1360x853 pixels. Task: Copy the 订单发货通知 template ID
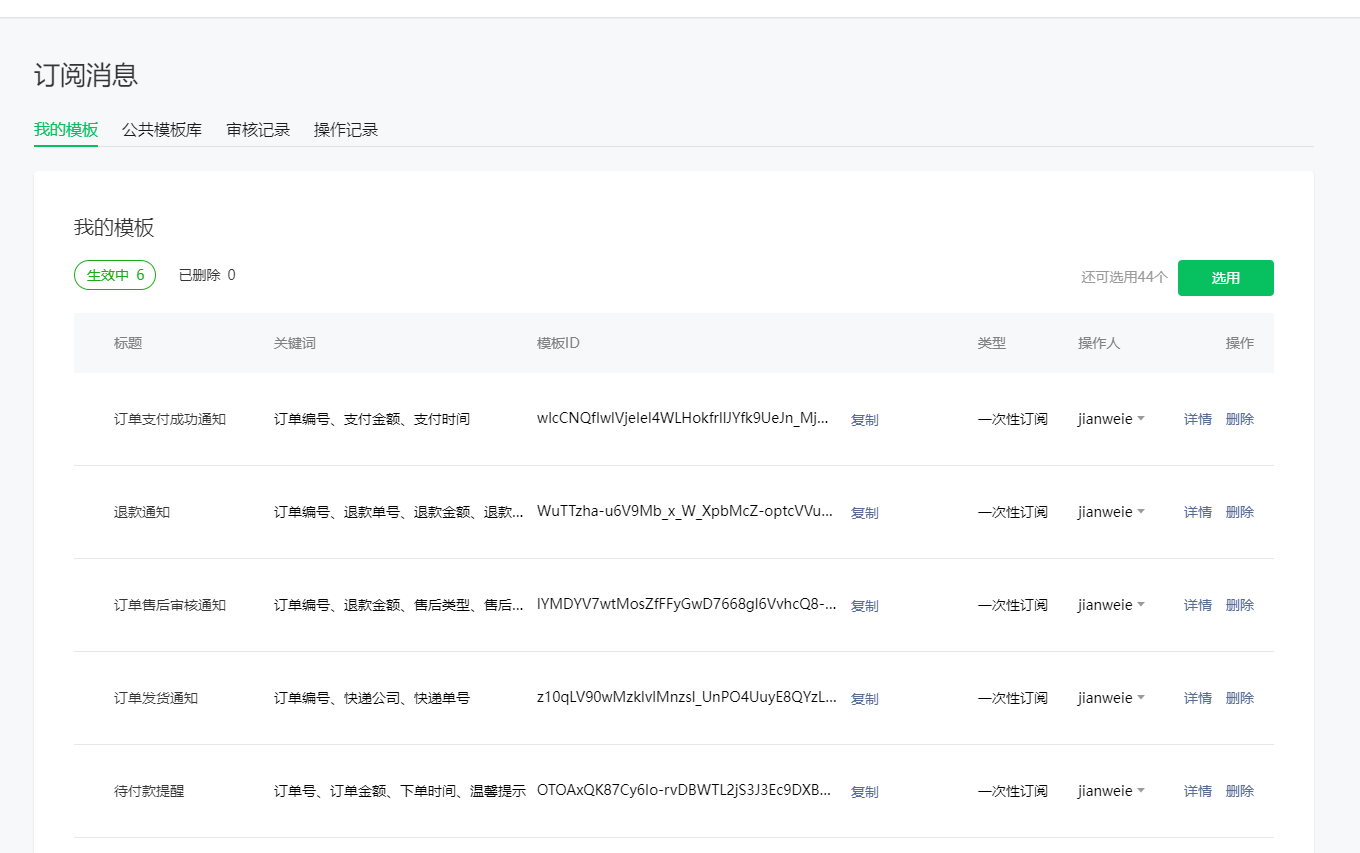[864, 699]
